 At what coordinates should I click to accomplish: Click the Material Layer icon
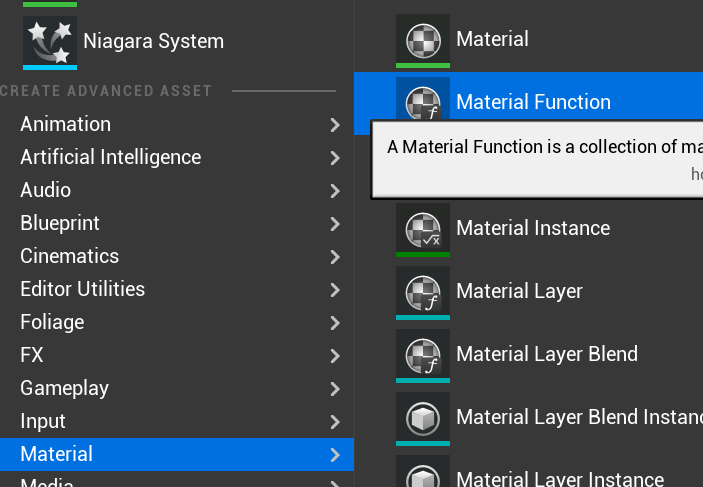pos(423,291)
